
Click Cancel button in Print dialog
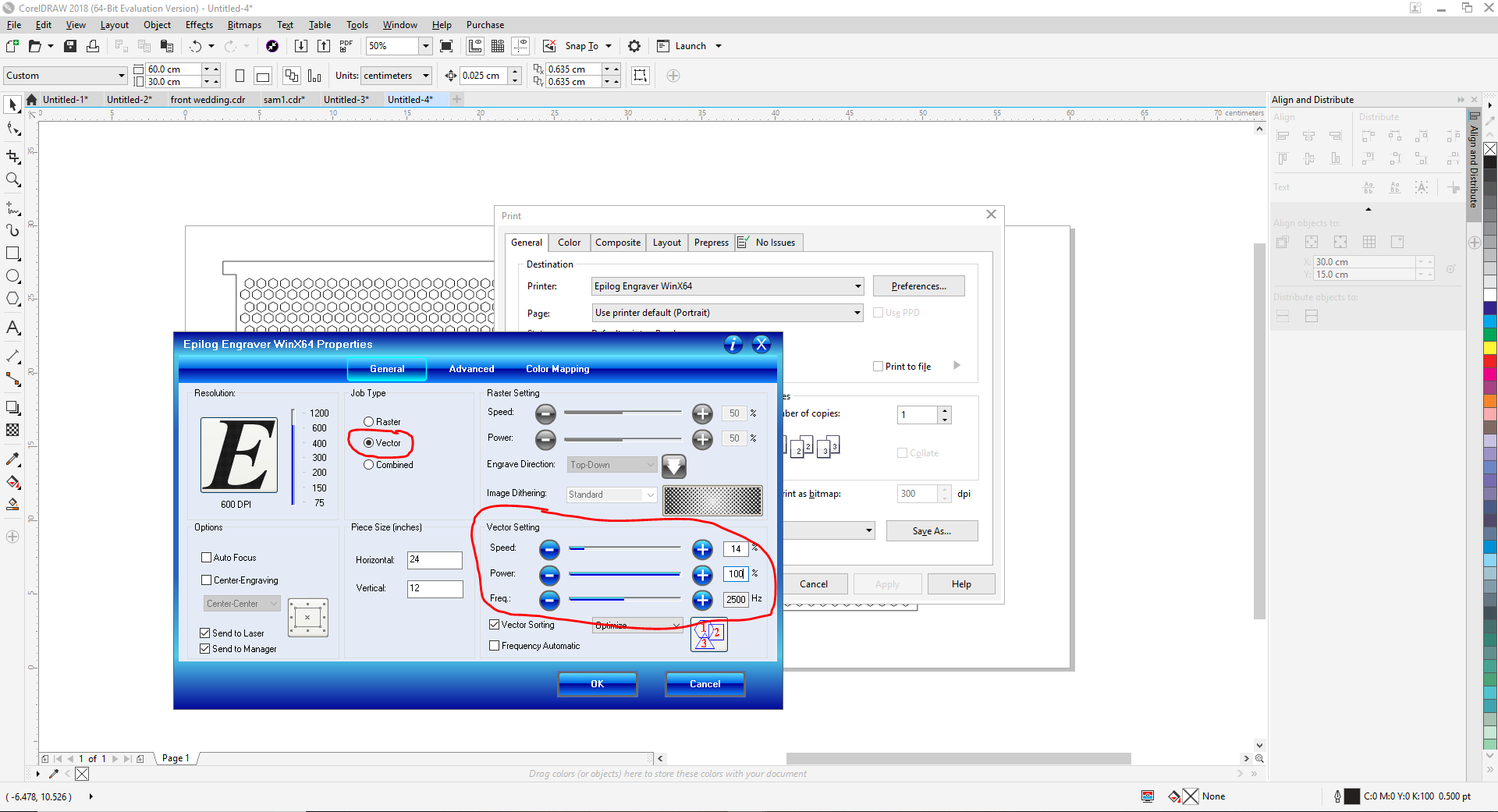pyautogui.click(x=813, y=584)
